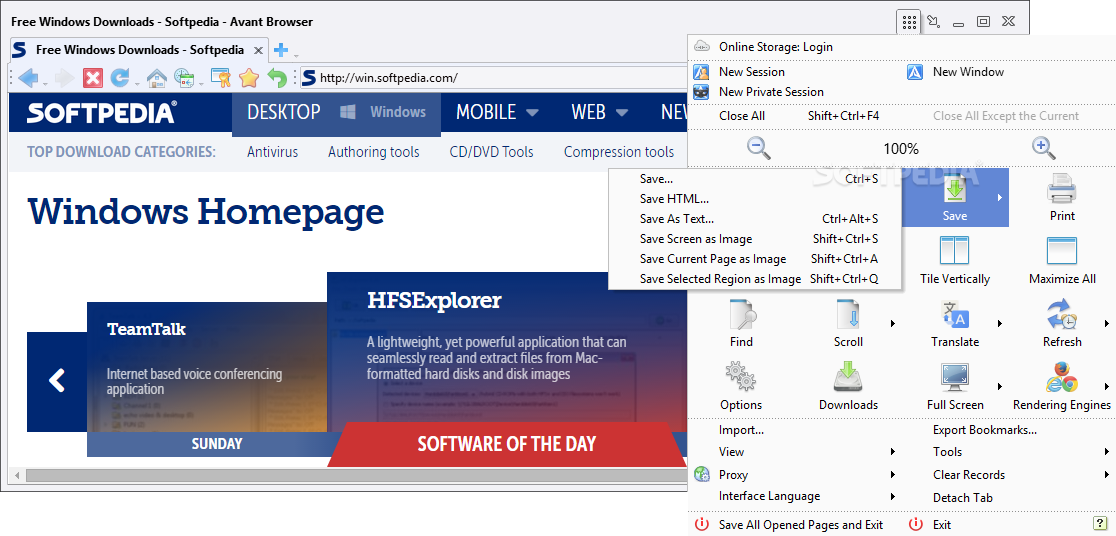Show previous slide with left chevron

tap(57, 380)
